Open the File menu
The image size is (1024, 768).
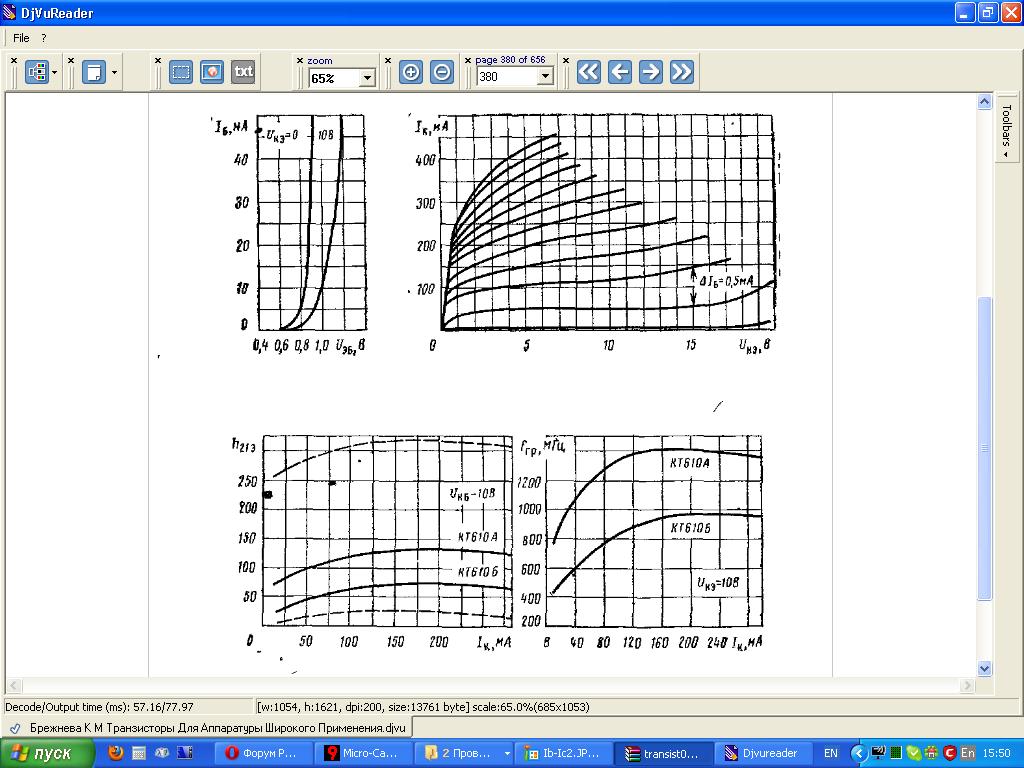tap(21, 38)
